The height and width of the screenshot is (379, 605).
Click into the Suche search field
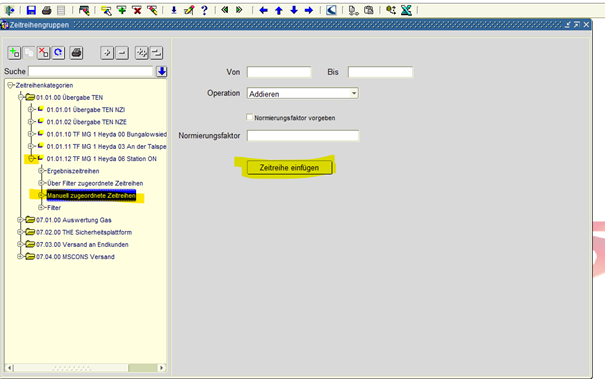[91, 72]
